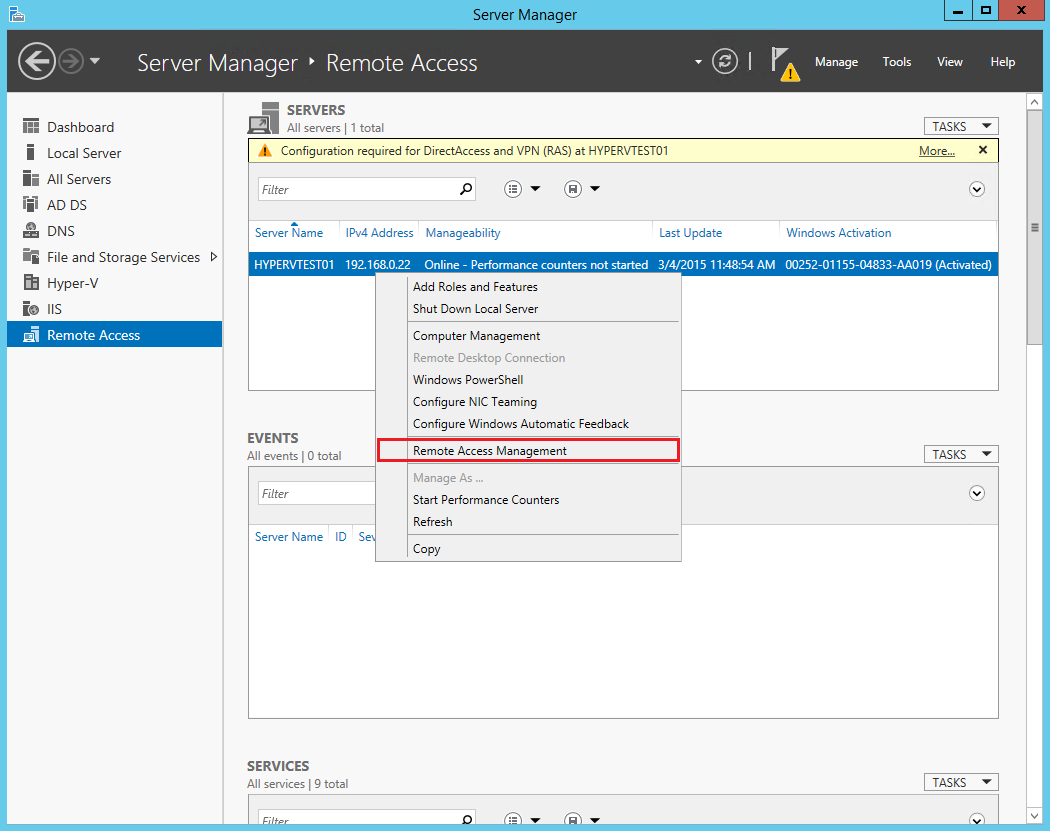Image resolution: width=1050 pixels, height=831 pixels.
Task: Open the View menu
Action: pyautogui.click(x=950, y=62)
